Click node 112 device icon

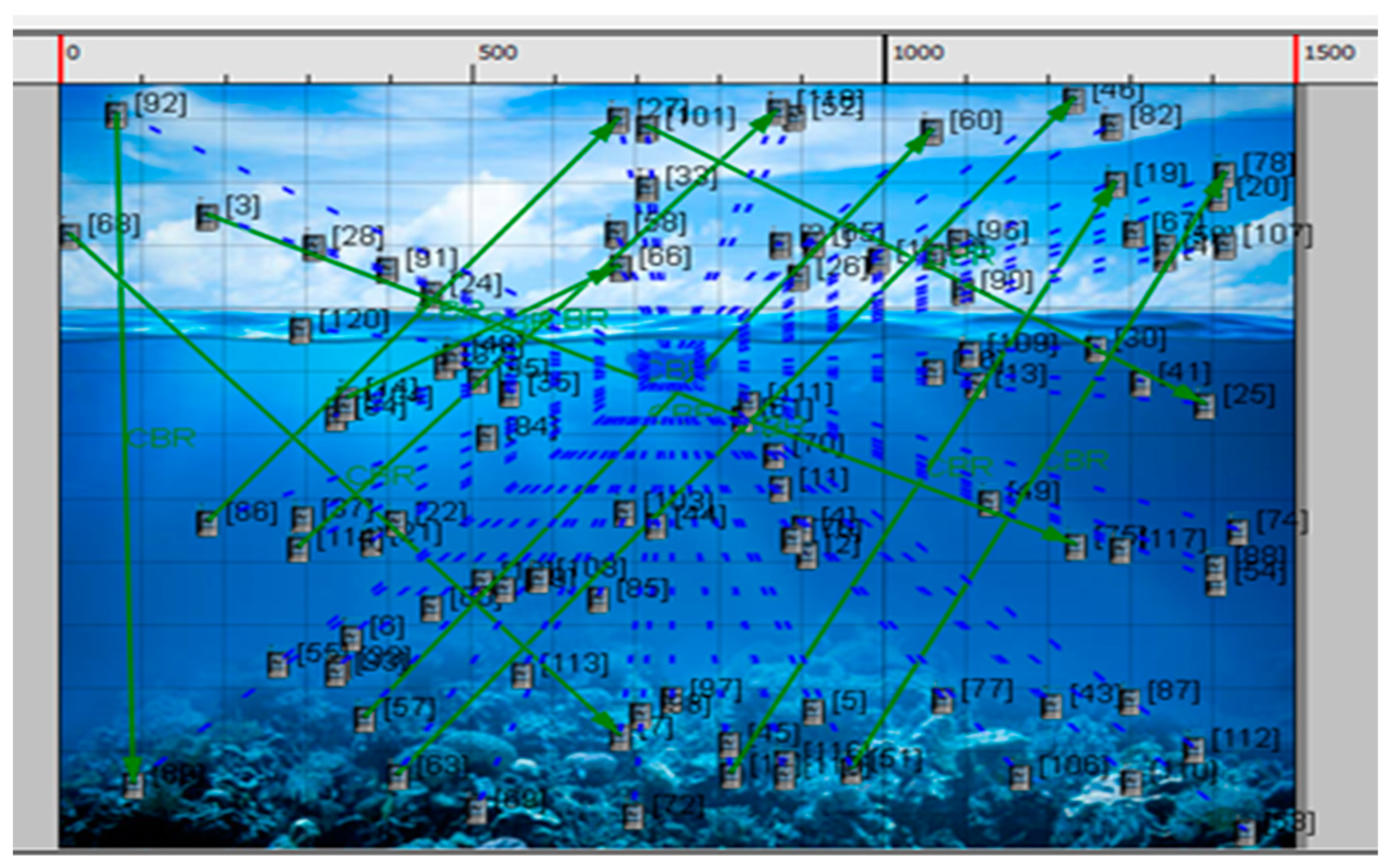point(1193,750)
